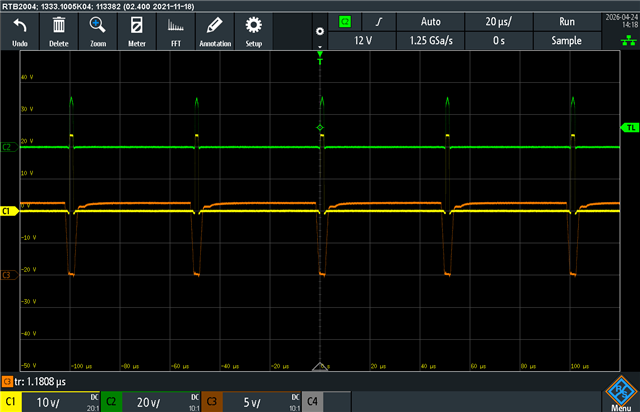
Task: Select the C3 channel ground marker
Action: pos(9,275)
